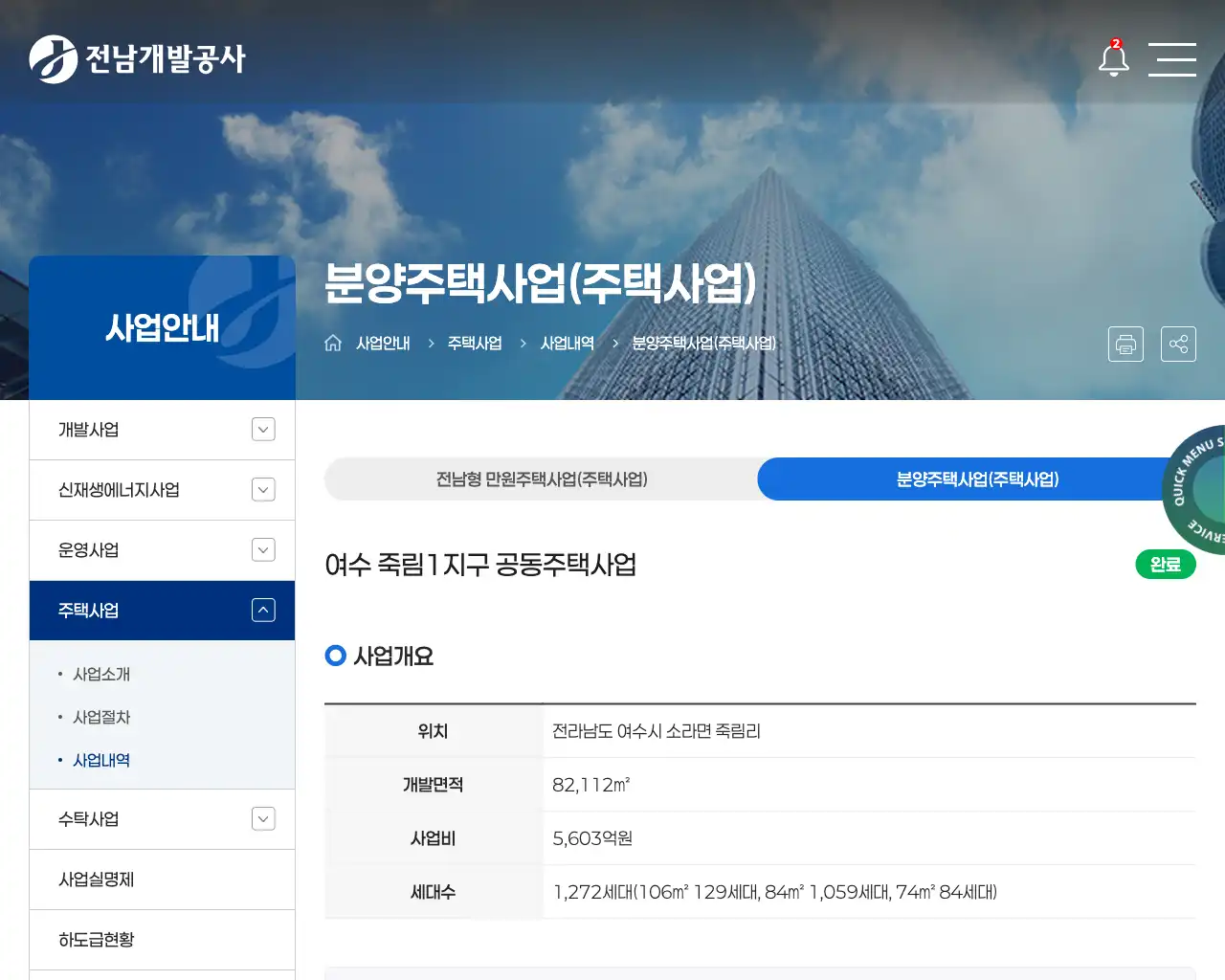Click the share page icon

click(1178, 344)
